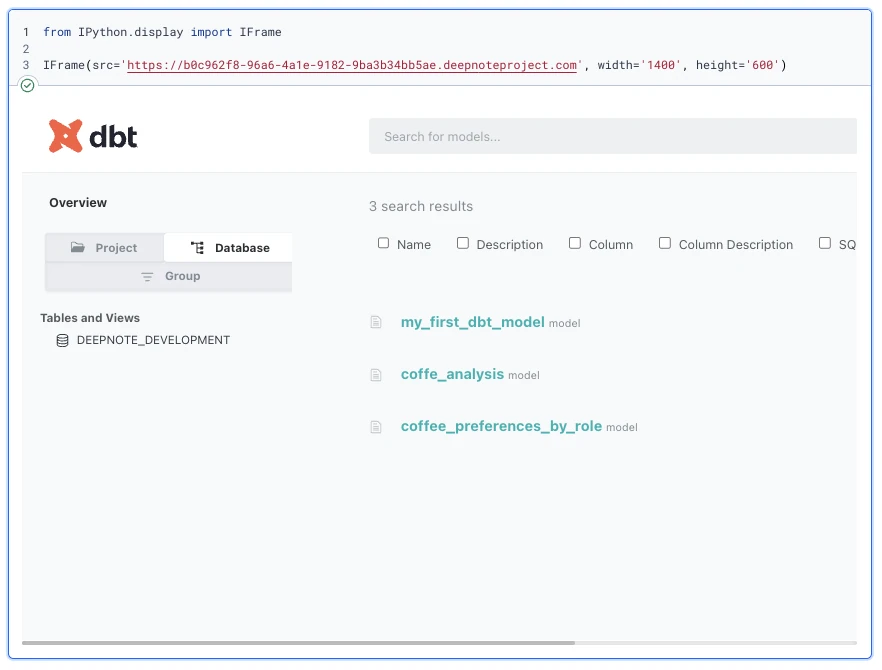This screenshot has width=882, height=670.
Task: Switch to the Project tab
Action: [105, 248]
